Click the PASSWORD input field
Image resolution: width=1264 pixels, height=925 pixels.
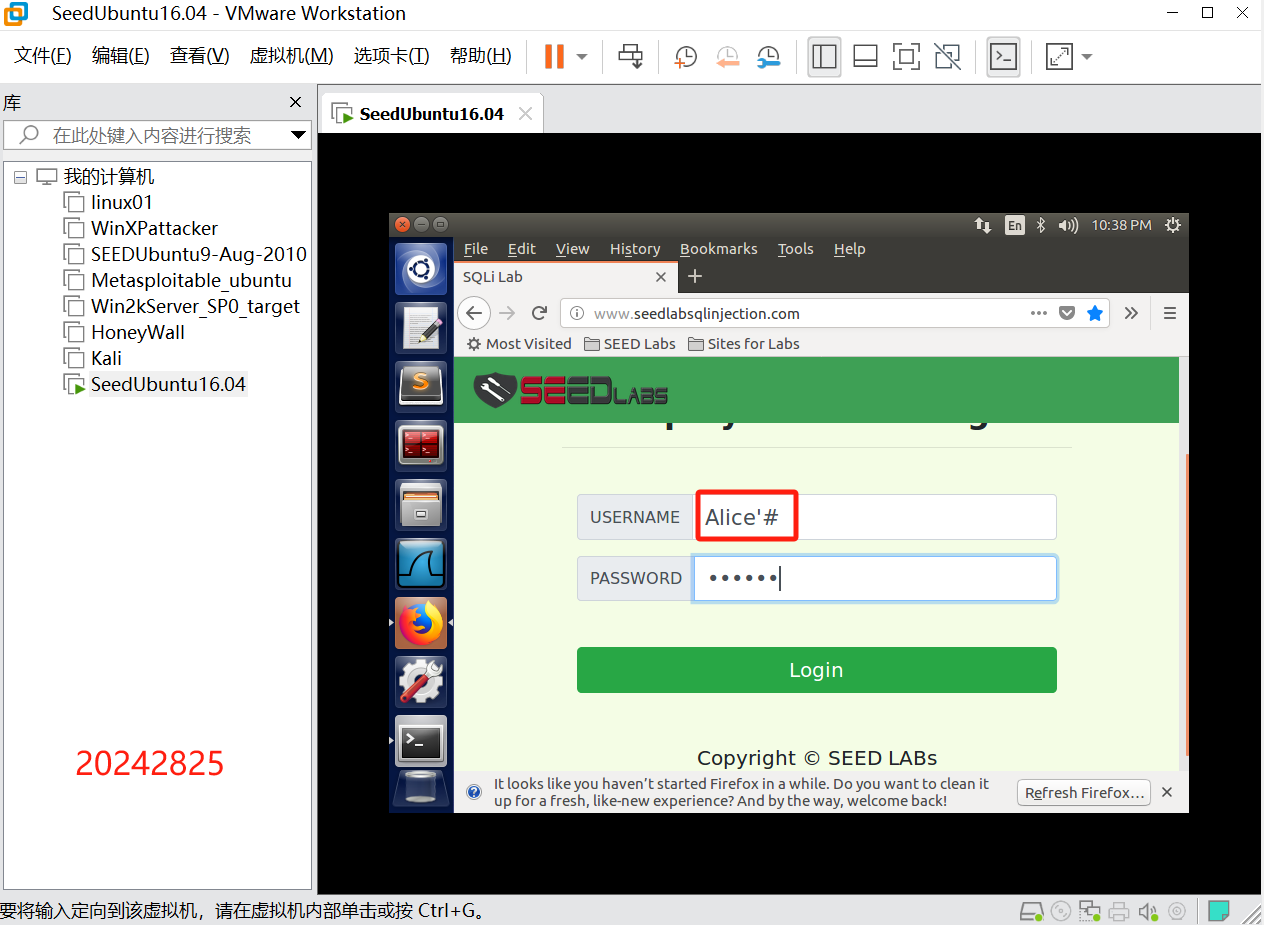click(875, 578)
